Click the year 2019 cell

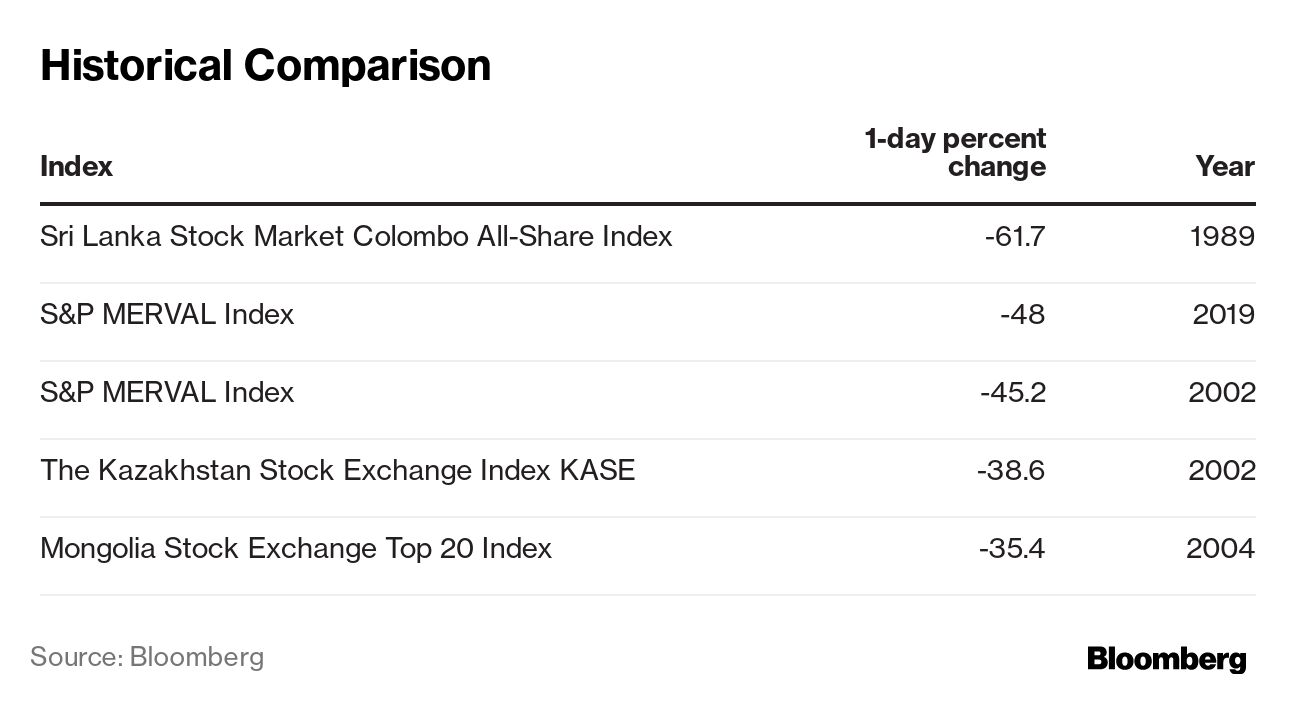(x=1223, y=314)
